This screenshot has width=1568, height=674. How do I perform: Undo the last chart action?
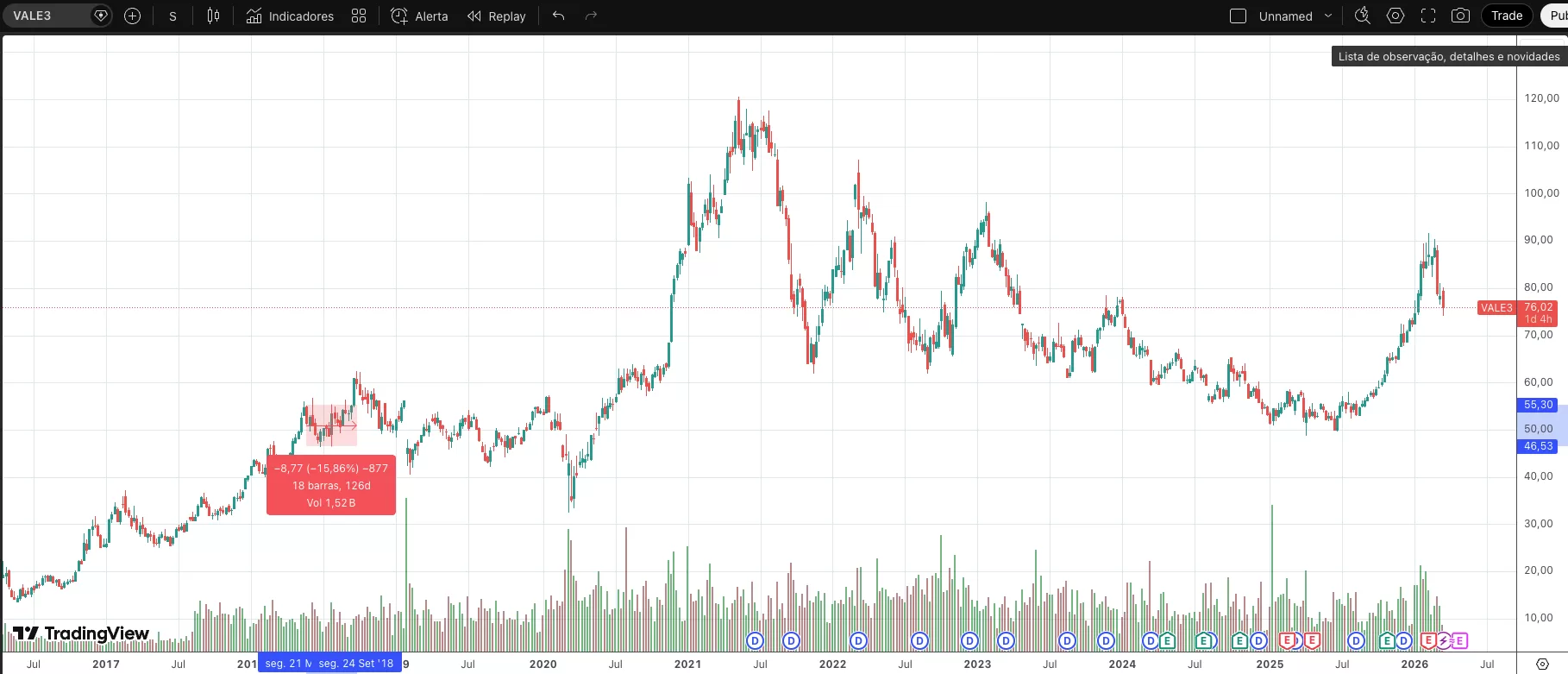pos(559,16)
